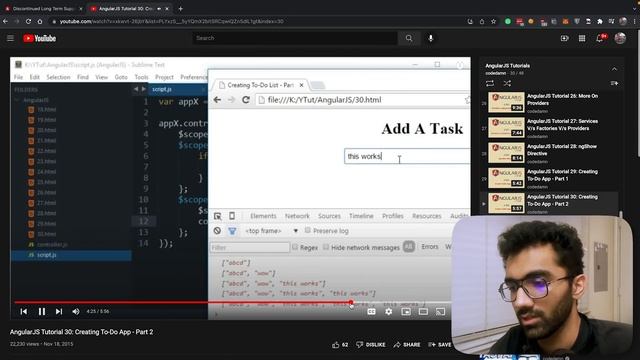
Task: Open the Edit menu in Sublime Text
Action: (x=35, y=77)
